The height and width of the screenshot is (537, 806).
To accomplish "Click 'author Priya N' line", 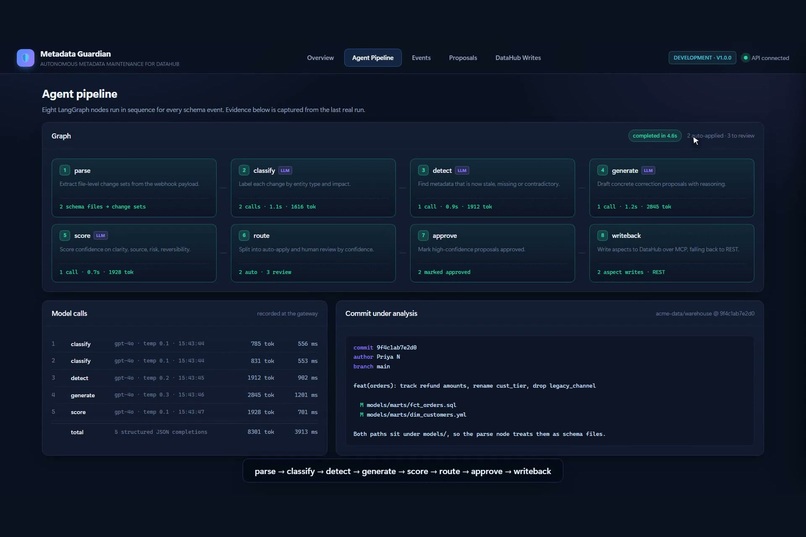I will pyautogui.click(x=377, y=357).
